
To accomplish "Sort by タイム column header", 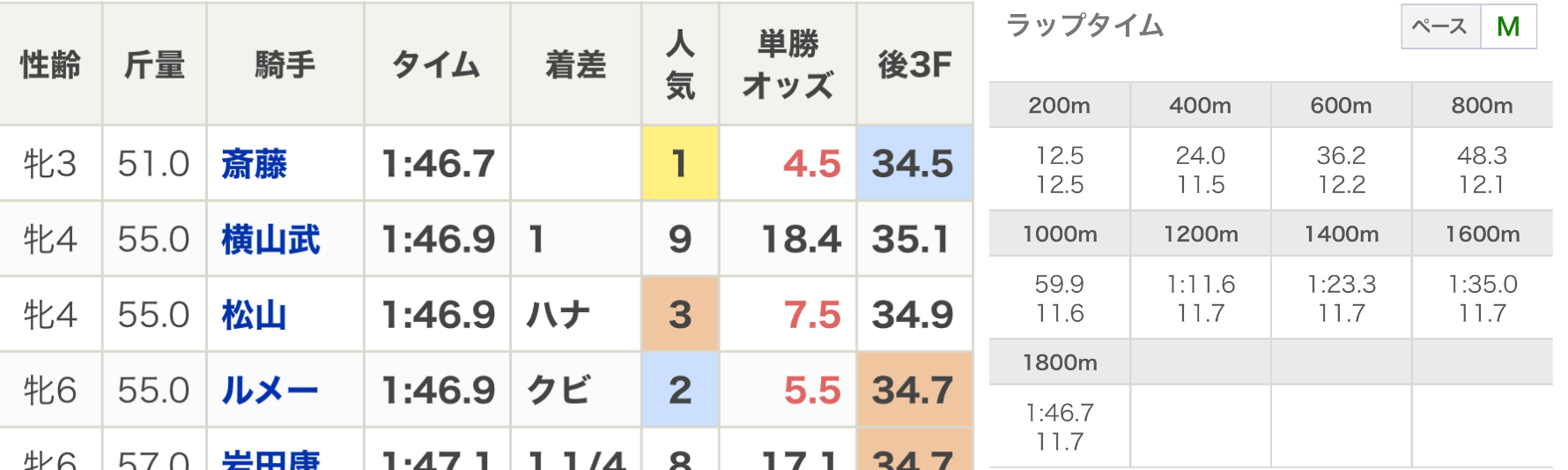I will (x=437, y=64).
